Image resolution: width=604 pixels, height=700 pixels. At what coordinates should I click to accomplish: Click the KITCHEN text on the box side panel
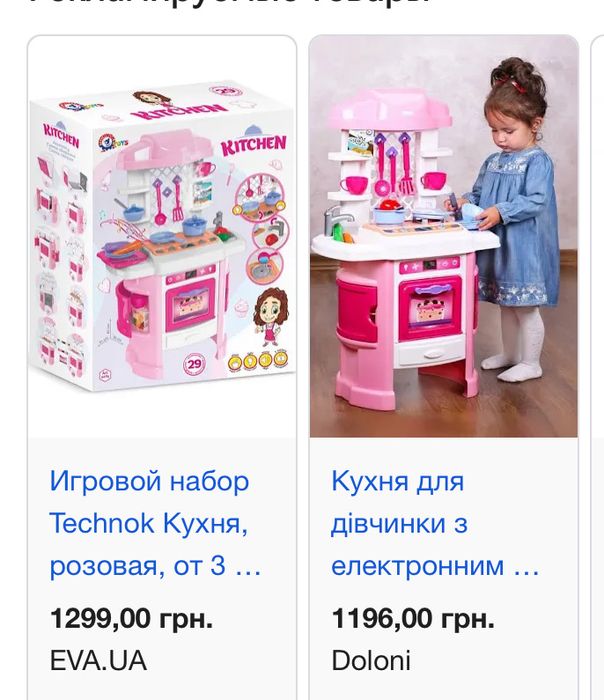[x=61, y=134]
